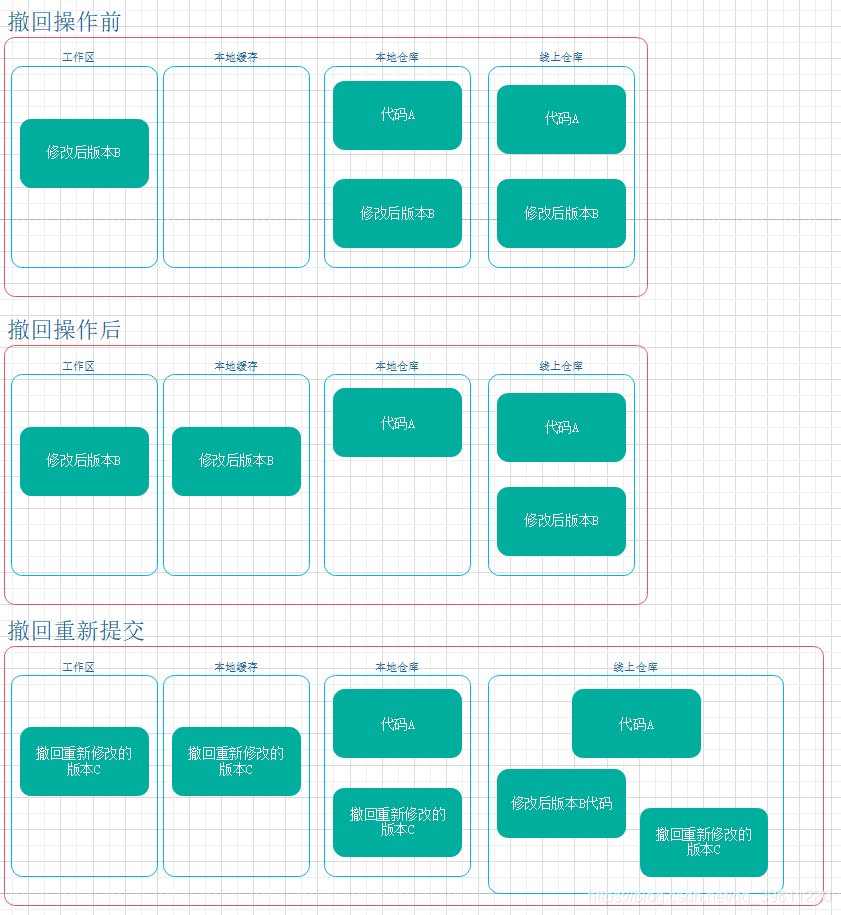This screenshot has width=841, height=915.
Task: Click 修改后版本B代码 shape in 线上仓库
Action: (x=561, y=803)
